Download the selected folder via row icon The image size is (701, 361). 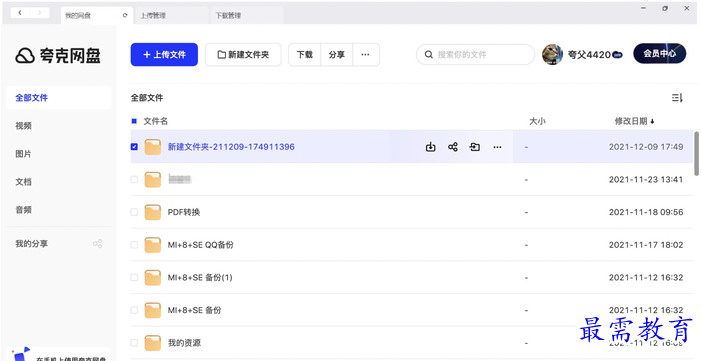[x=431, y=147]
